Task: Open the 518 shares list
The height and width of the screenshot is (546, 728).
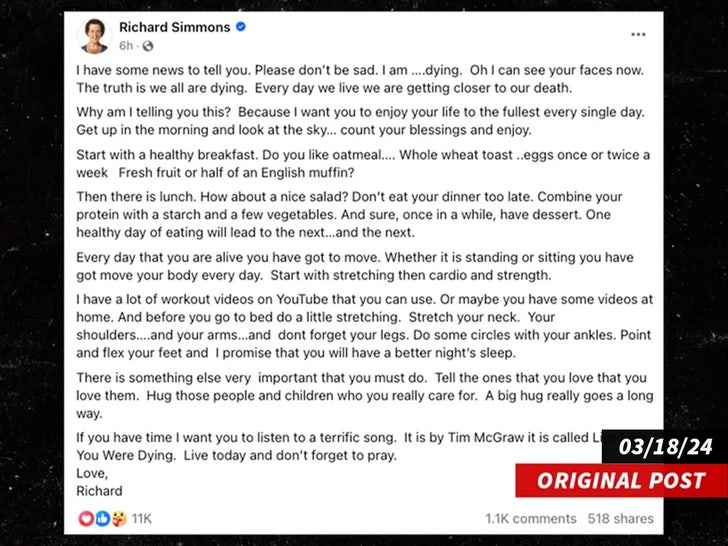Action: coord(620,518)
